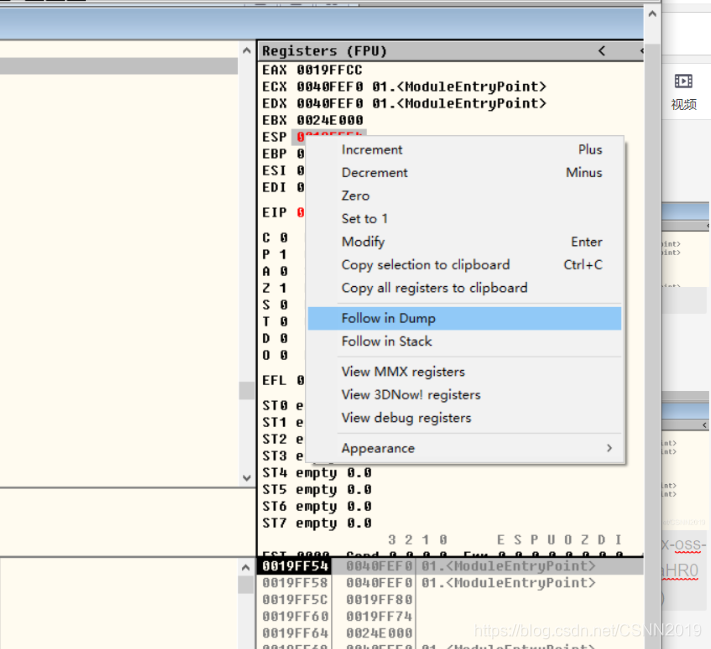
Task: Select the EBX value 0024E000
Action: coord(330,120)
